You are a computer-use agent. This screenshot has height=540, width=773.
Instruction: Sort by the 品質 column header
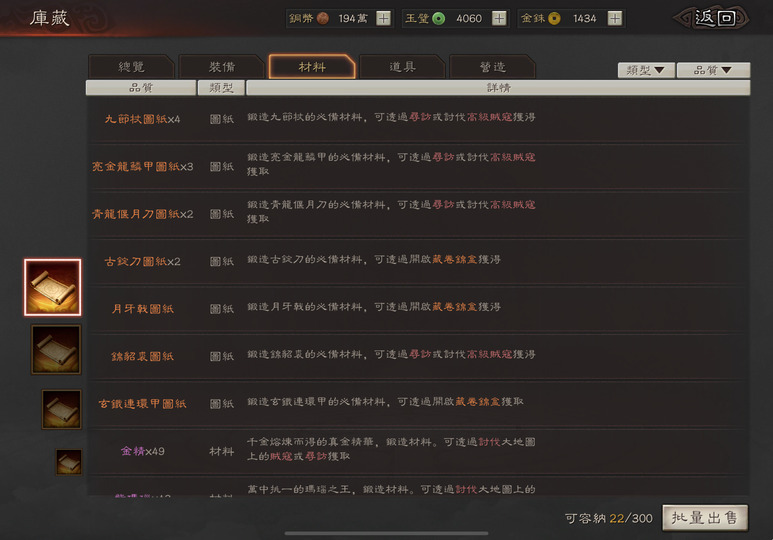141,88
